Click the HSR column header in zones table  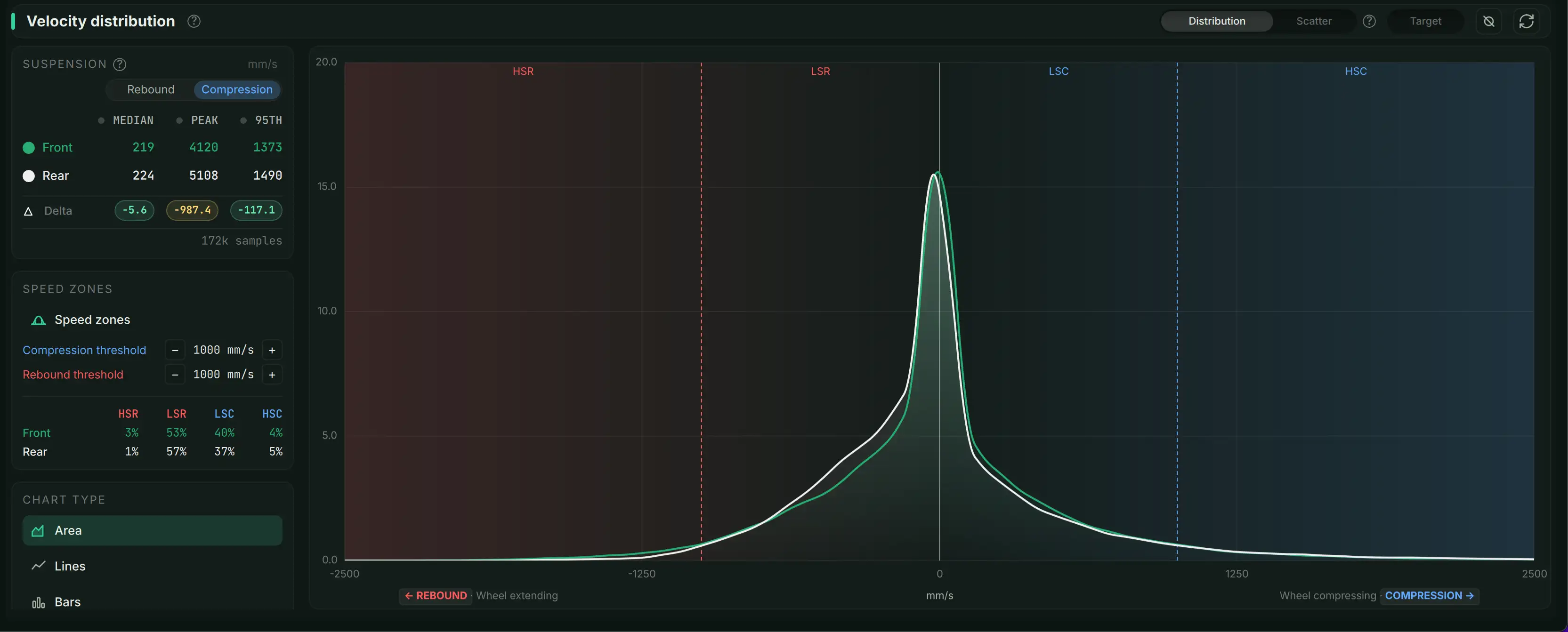coord(128,414)
